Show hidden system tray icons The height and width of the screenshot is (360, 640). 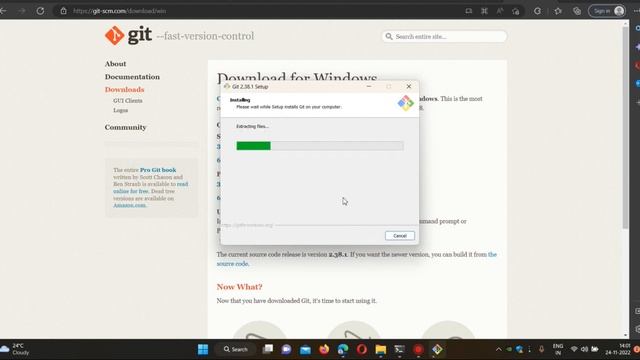click(498, 349)
